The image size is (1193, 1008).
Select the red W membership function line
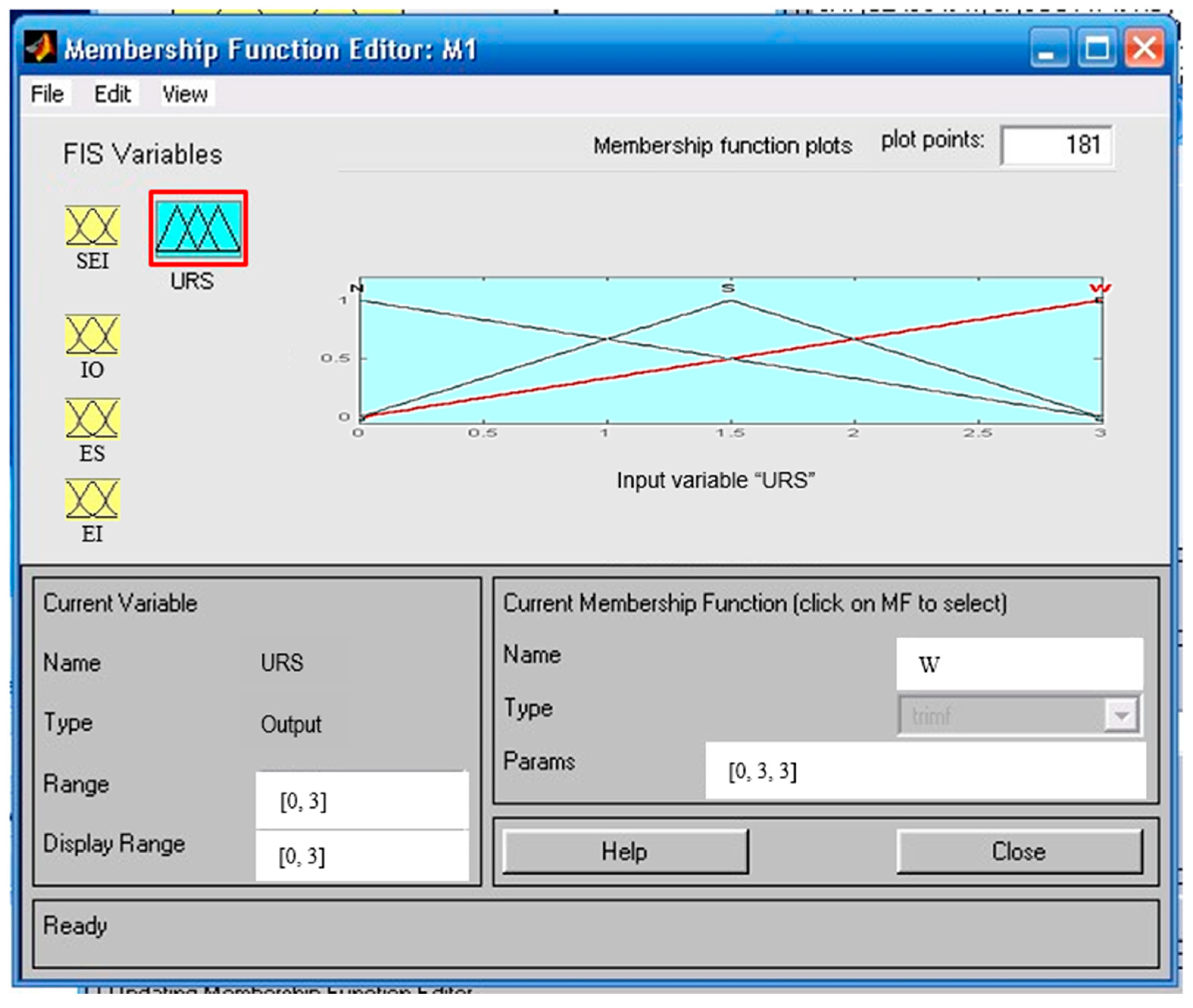977,320
